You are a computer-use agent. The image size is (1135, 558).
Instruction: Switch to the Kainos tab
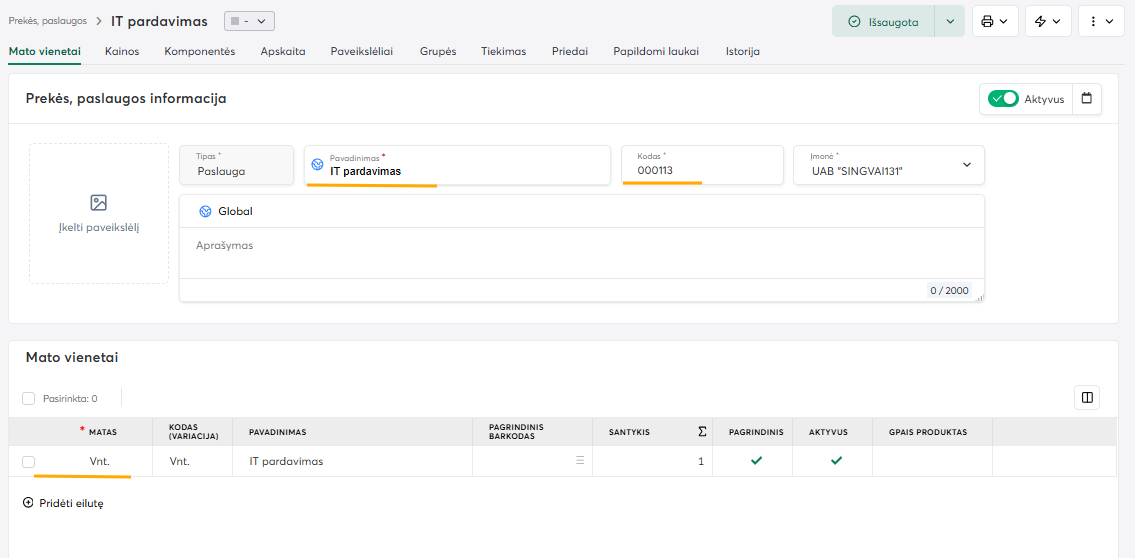(122, 51)
